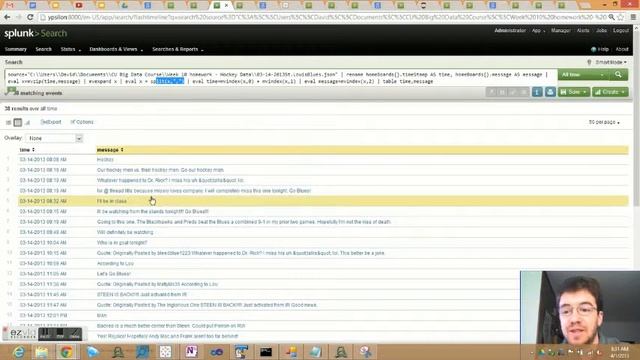Click the Export link
Screen dimensions: 640x360
[51, 122]
